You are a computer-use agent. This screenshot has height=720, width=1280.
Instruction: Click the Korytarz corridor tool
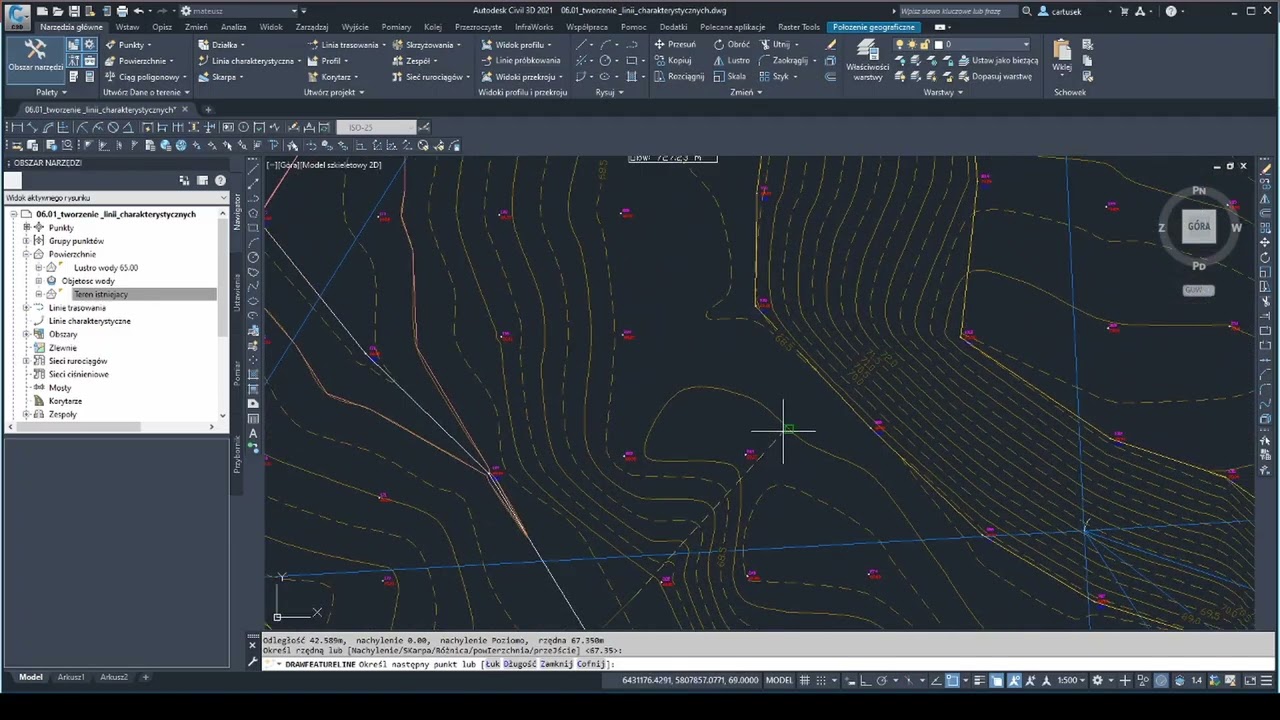[331, 77]
